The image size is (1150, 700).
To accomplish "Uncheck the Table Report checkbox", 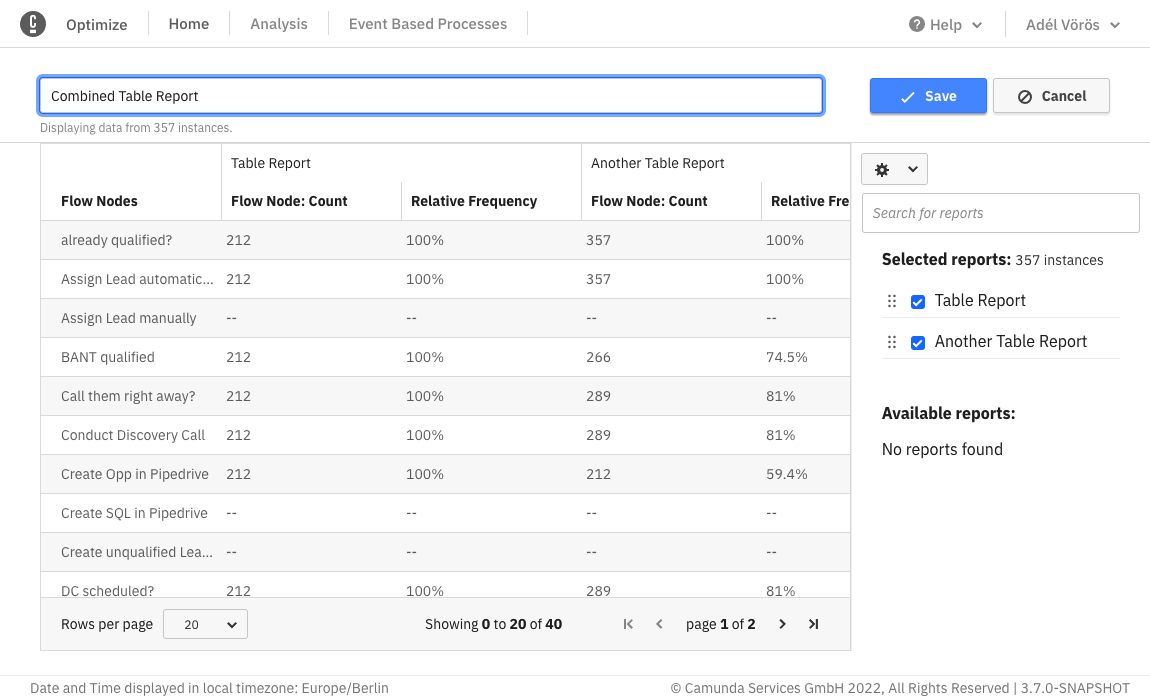I will (918, 302).
